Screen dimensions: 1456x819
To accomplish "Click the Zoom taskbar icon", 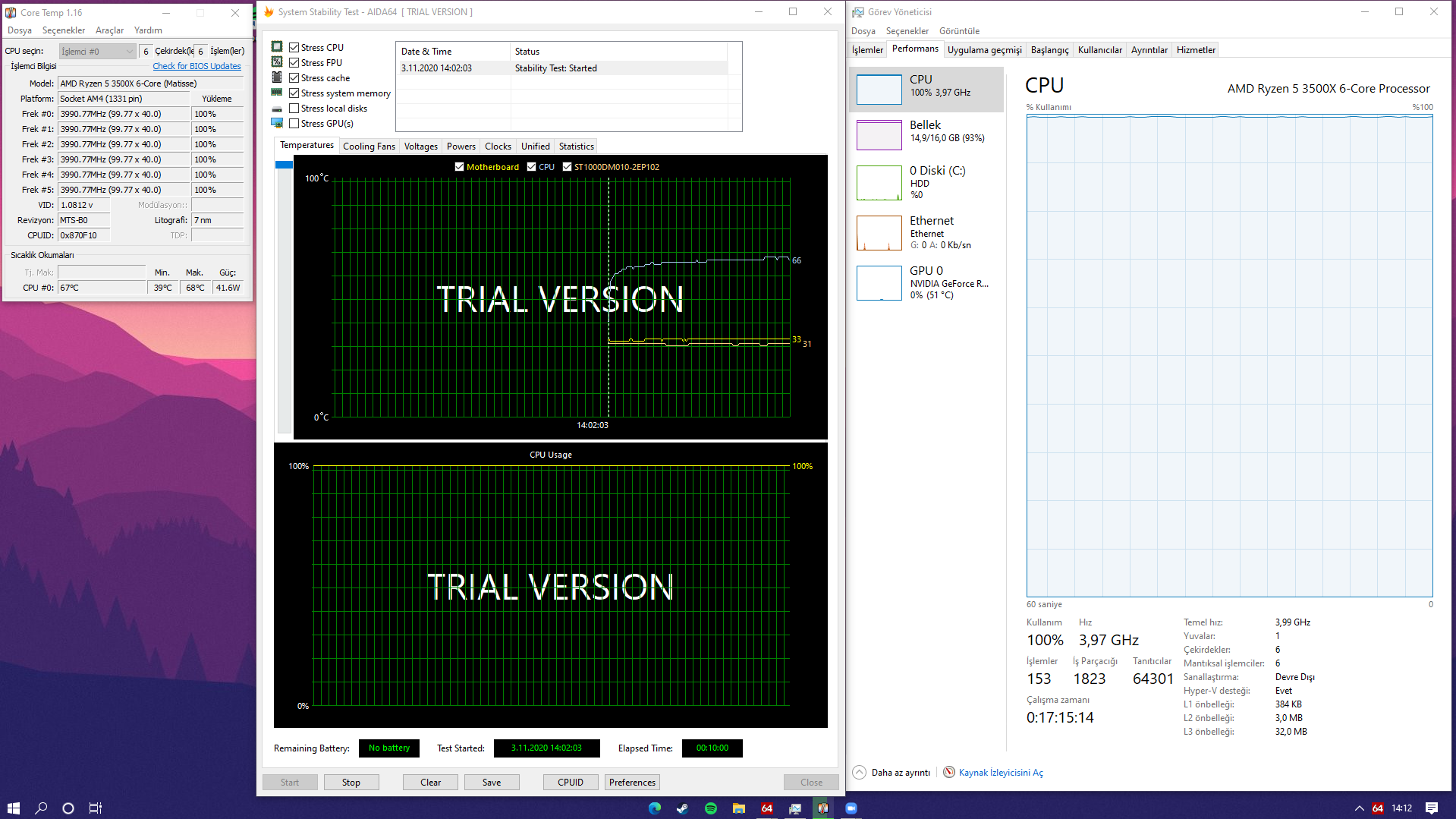I will (x=851, y=808).
